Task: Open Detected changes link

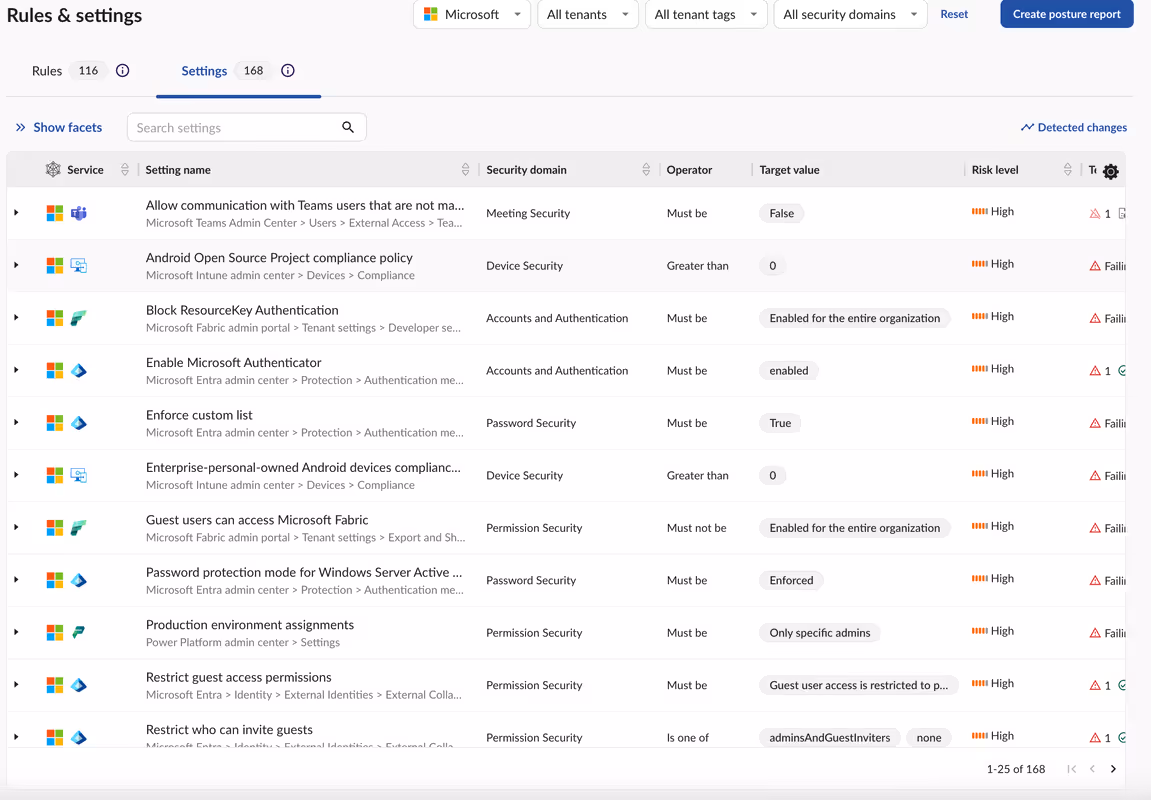Action: (x=1073, y=127)
